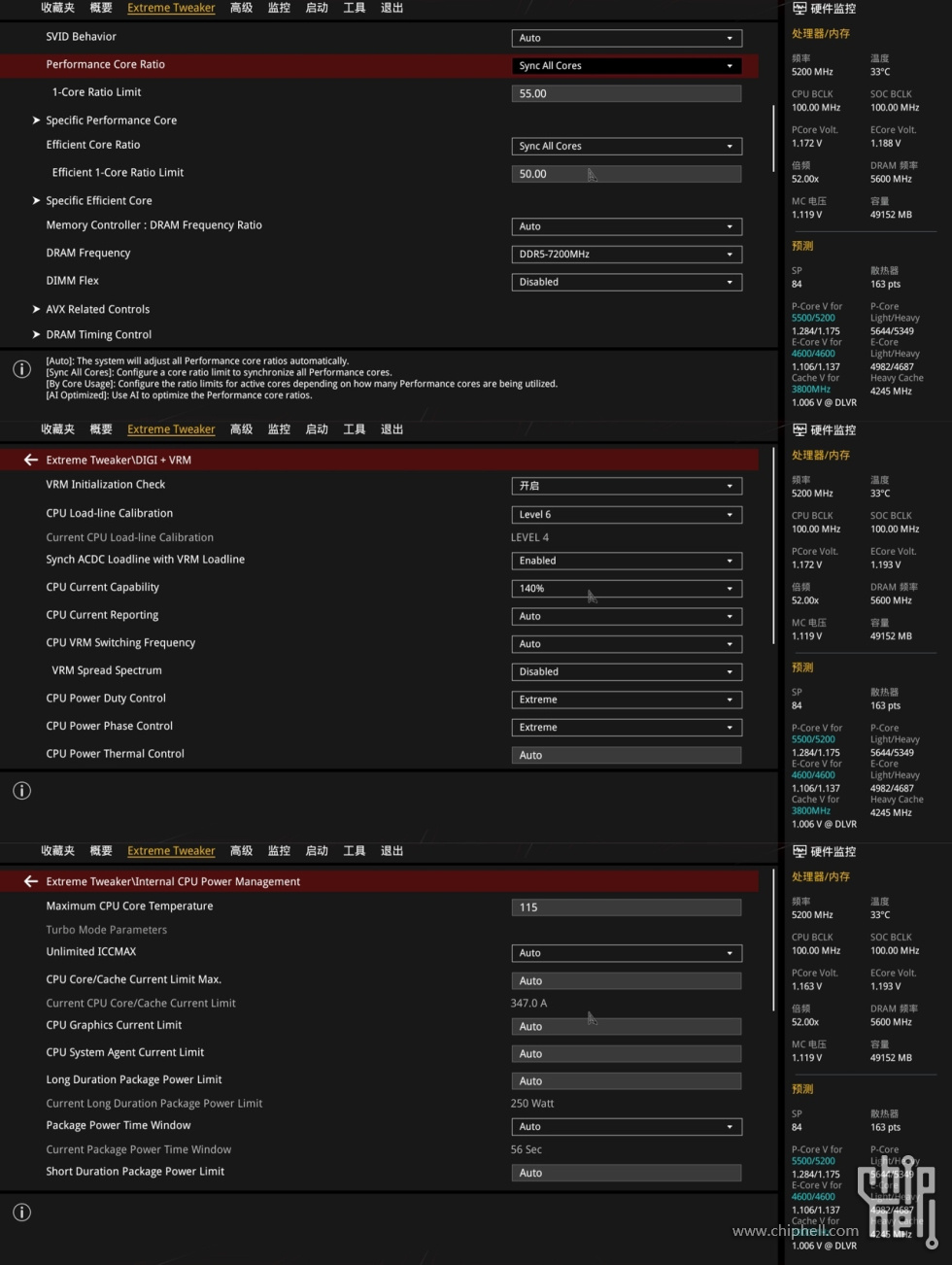Open the DRAM Frequency DDR5-7200MHz dropdown
The image size is (952, 1265).
[627, 255]
